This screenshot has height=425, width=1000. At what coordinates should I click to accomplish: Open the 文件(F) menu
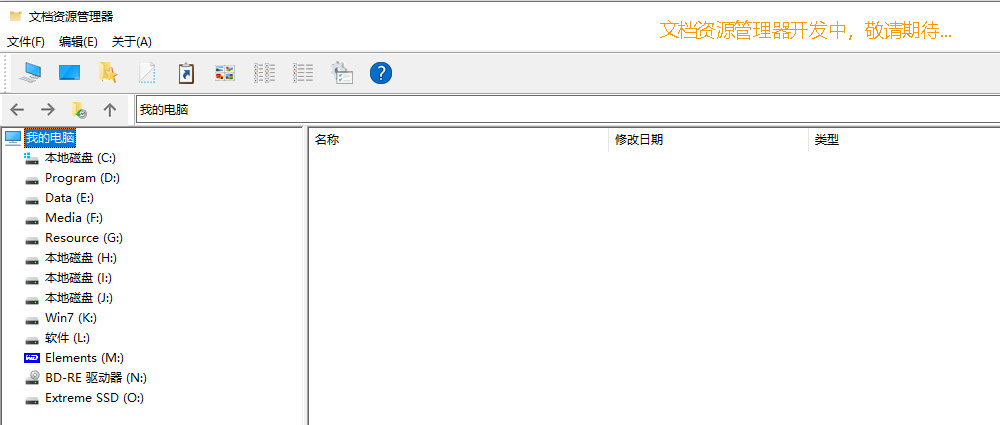pos(26,42)
